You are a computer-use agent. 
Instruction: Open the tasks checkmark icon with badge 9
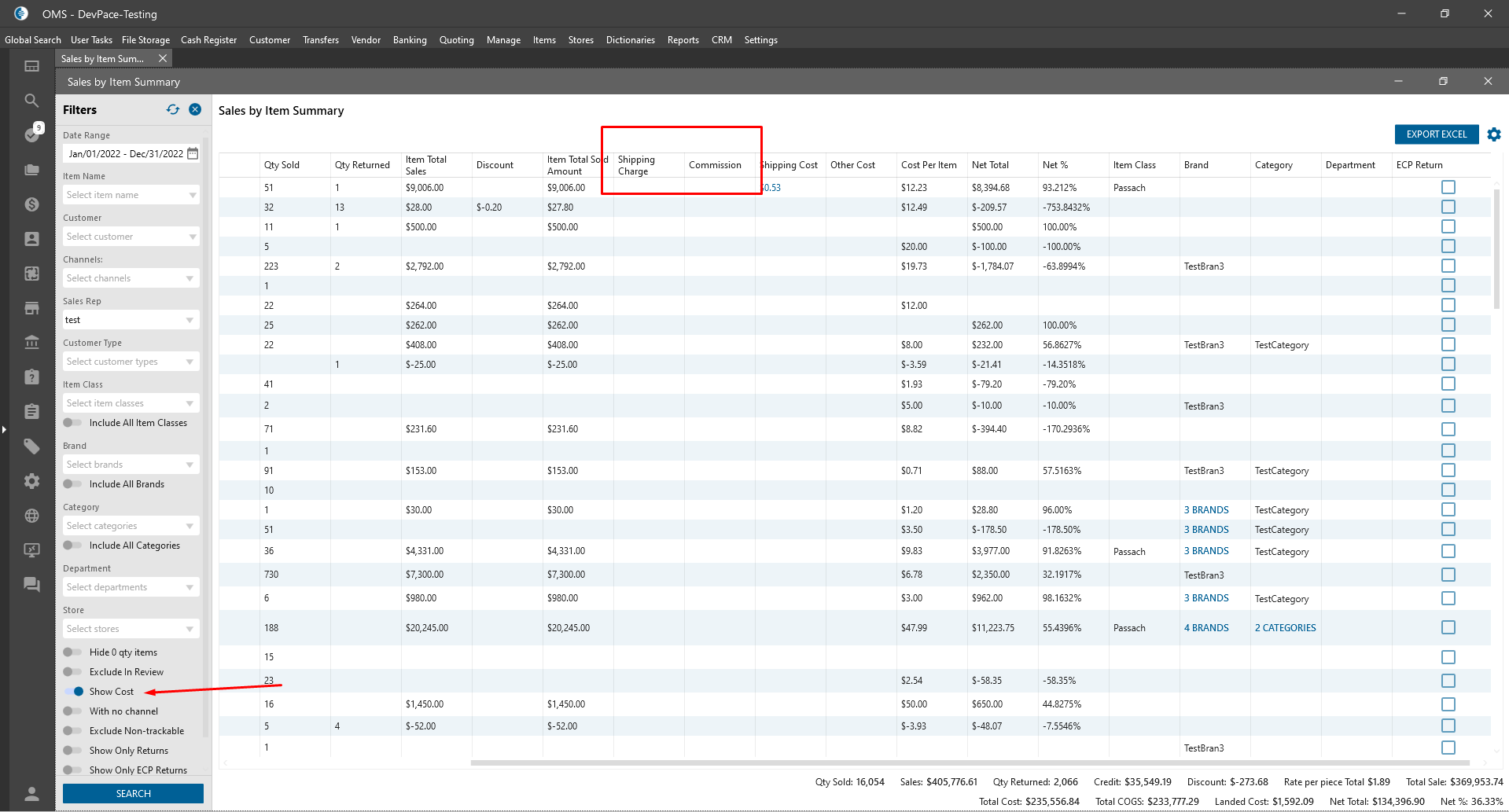click(x=31, y=134)
